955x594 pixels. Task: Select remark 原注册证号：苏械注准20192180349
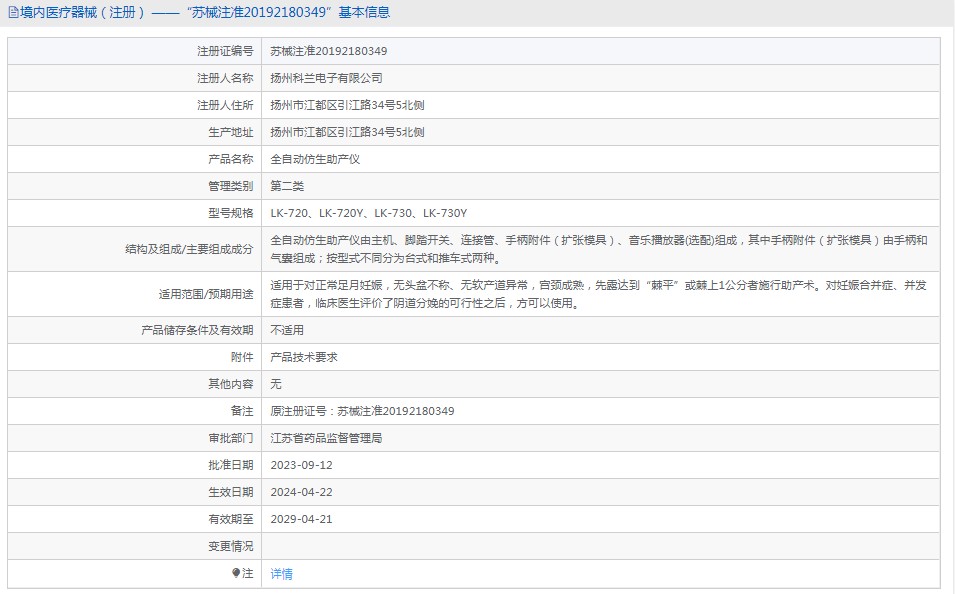(362, 411)
